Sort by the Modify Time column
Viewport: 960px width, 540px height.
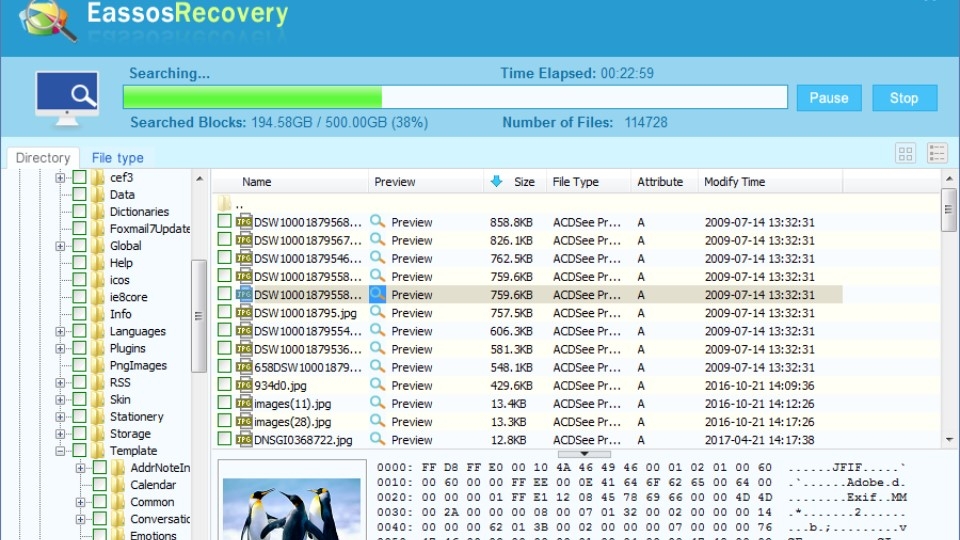[x=770, y=182]
